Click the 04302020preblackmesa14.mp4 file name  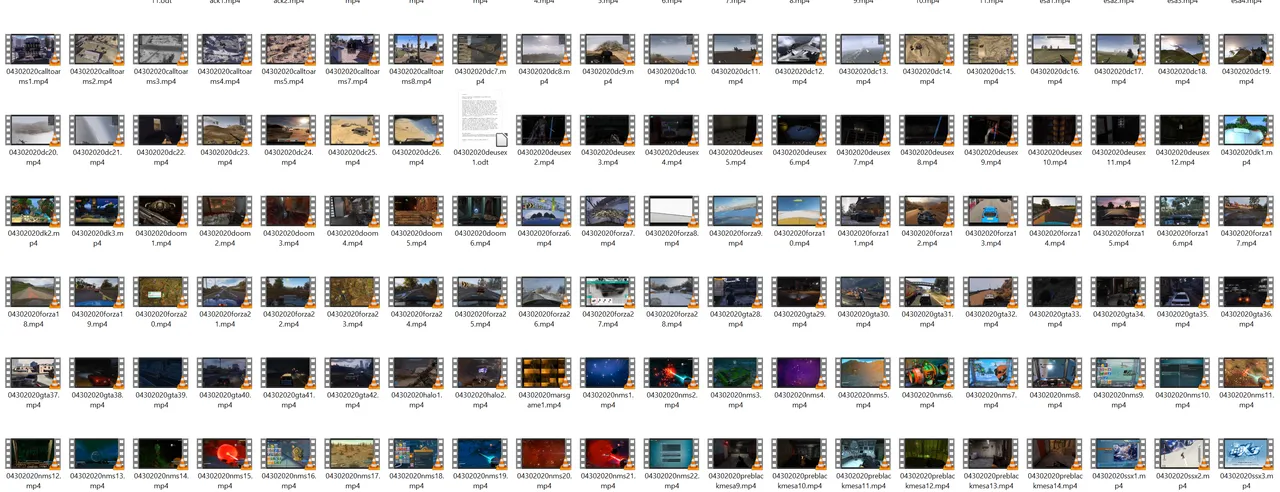[1055, 481]
